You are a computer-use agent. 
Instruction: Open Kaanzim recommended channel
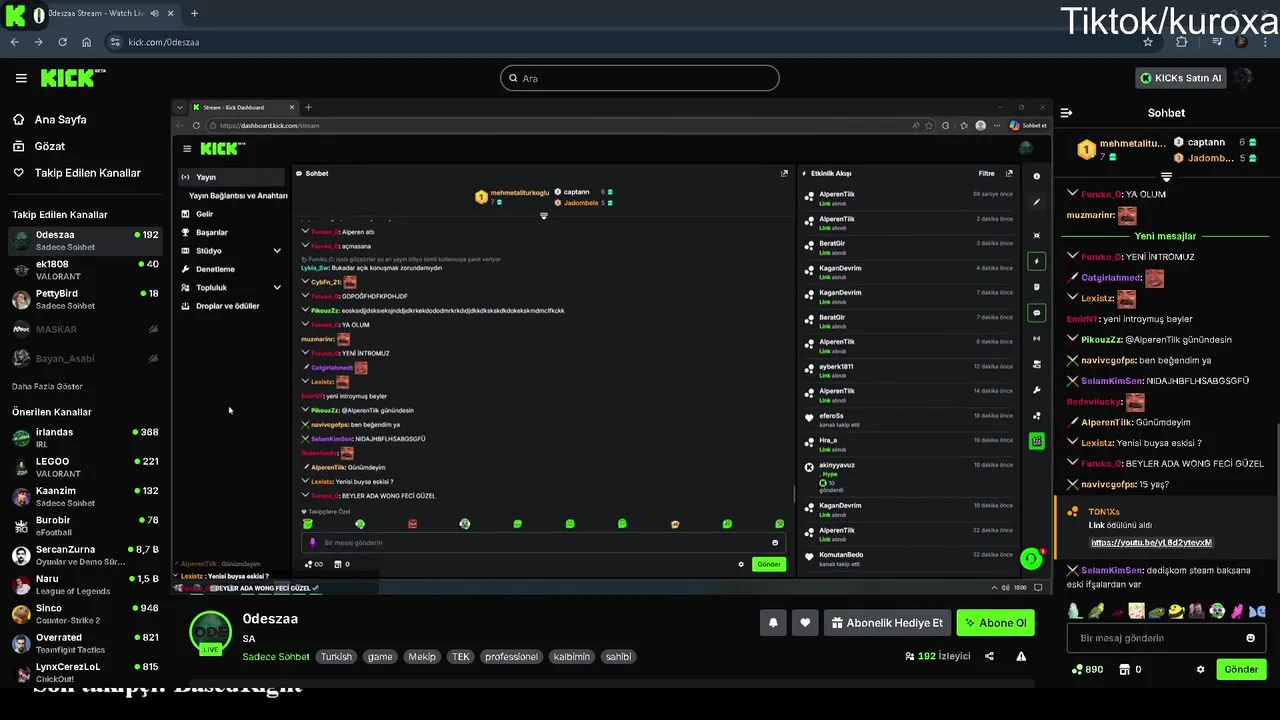[85, 496]
